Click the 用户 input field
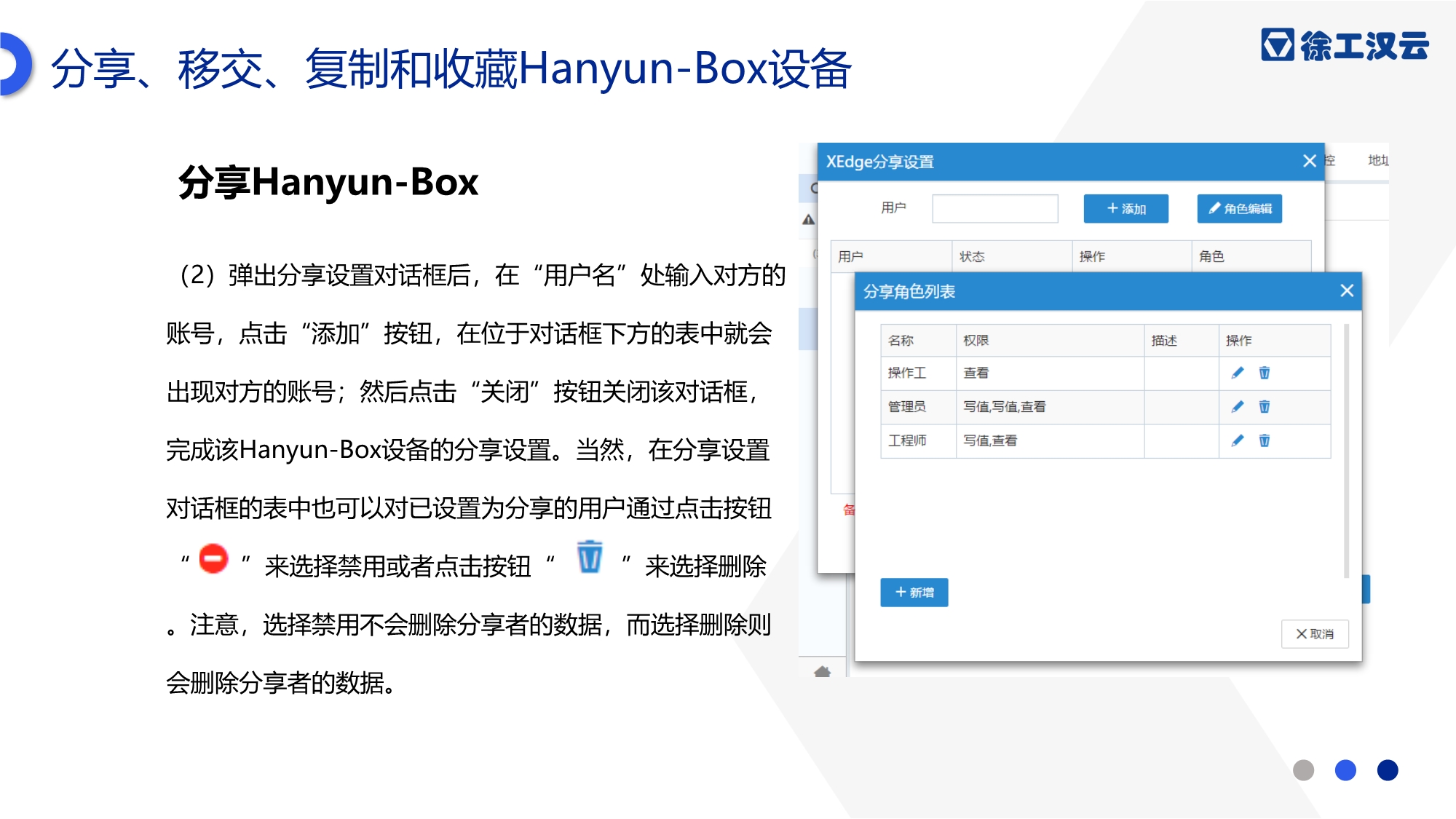The width and height of the screenshot is (1456, 819). point(995,209)
